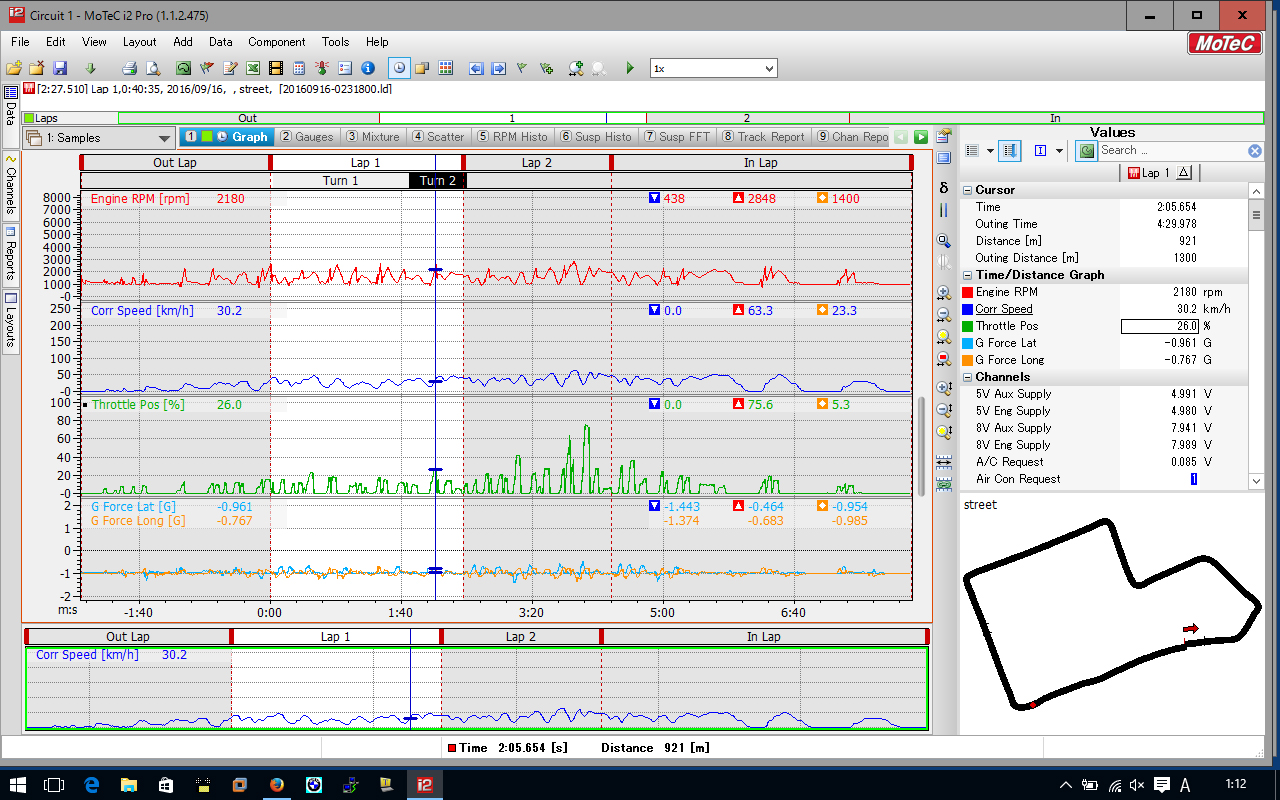Viewport: 1280px width, 800px height.
Task: Select the Turn 2 section marker
Action: click(x=438, y=181)
